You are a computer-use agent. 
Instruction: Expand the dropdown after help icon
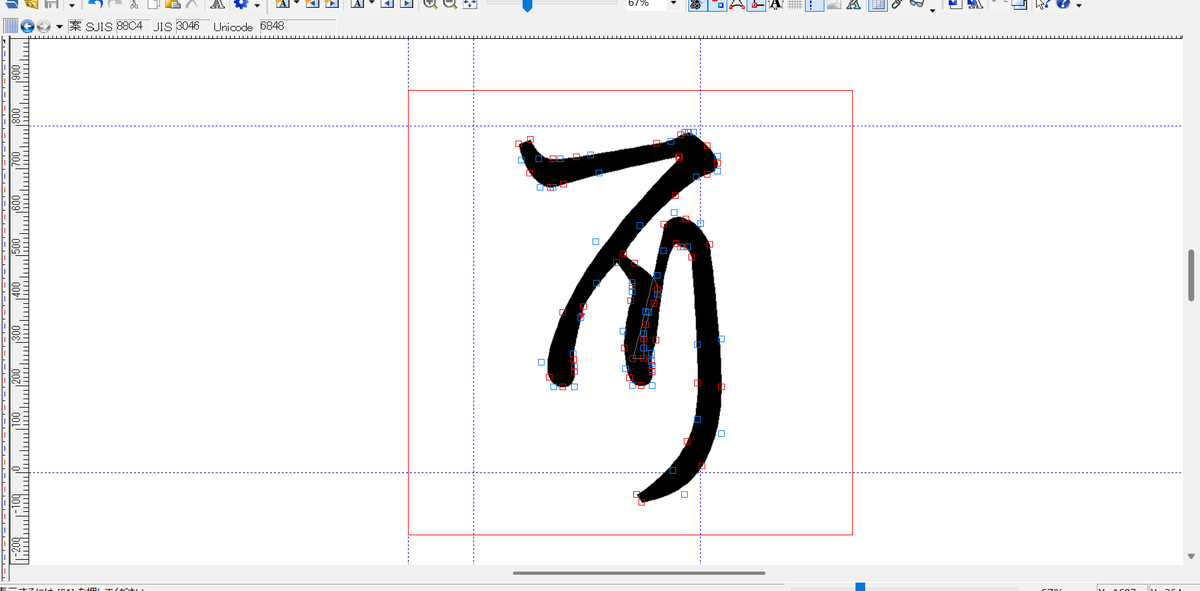(x=1079, y=5)
